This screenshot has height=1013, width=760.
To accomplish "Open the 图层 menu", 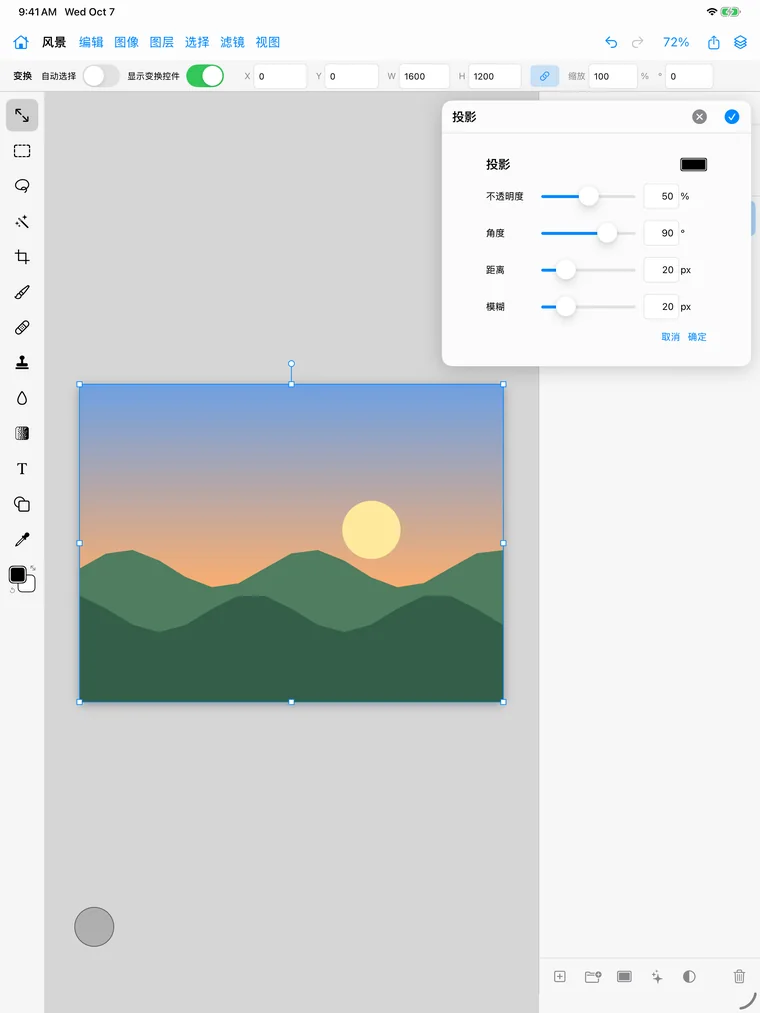I will click(162, 43).
